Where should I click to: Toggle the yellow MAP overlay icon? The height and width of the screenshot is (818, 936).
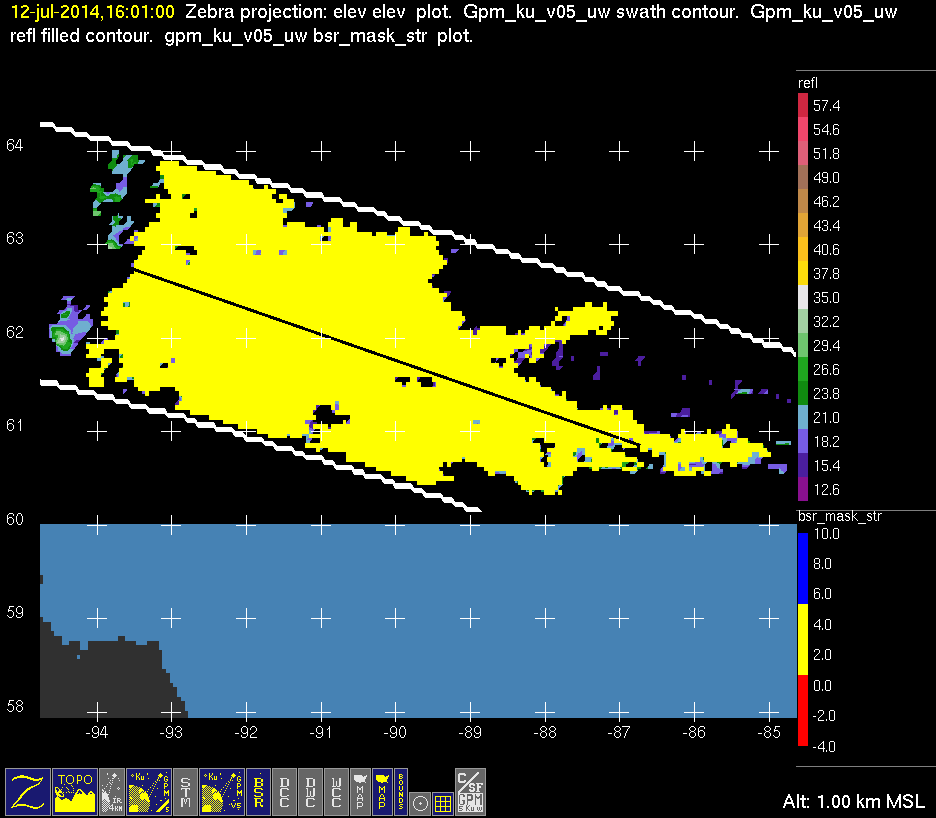pos(382,792)
